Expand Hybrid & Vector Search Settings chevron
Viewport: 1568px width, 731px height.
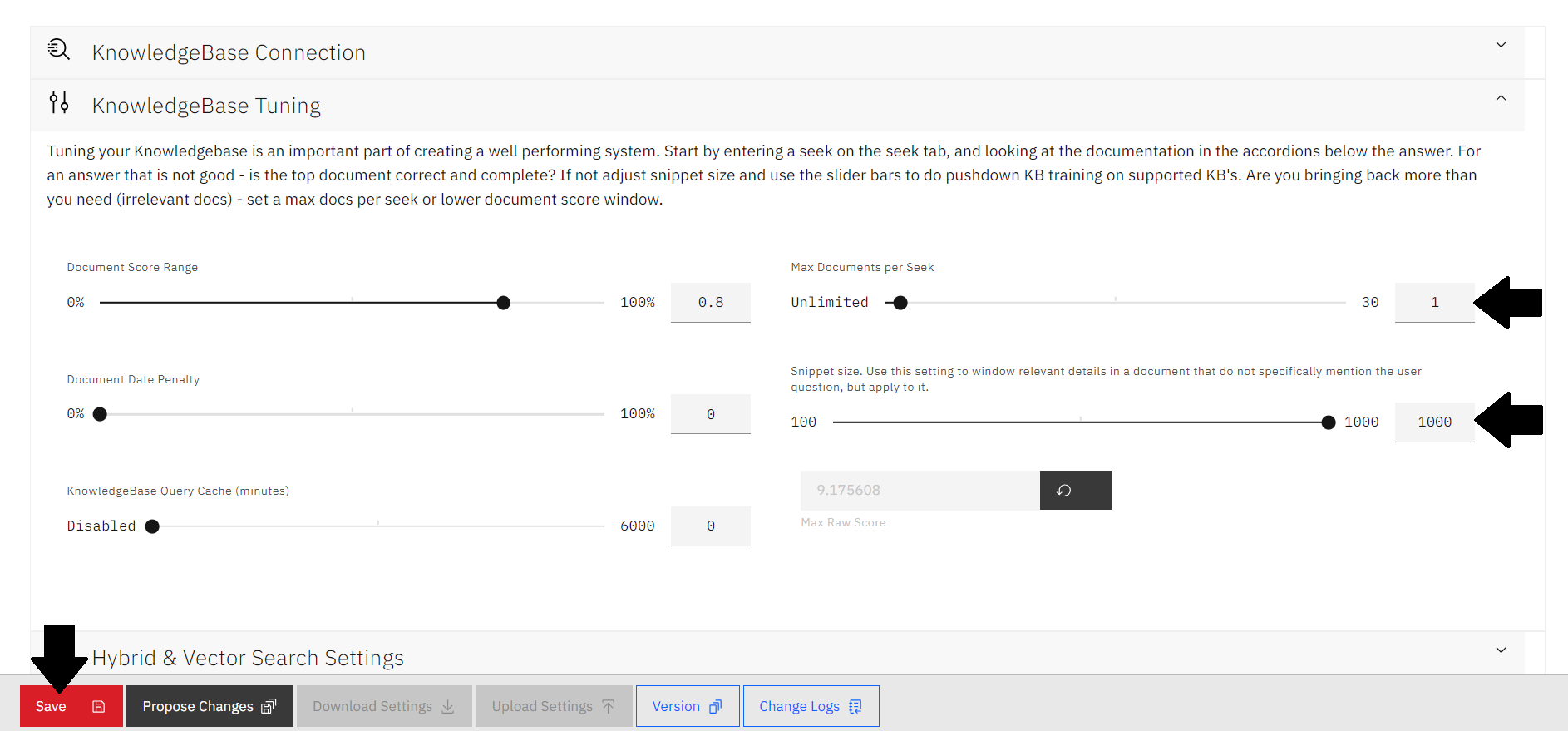1501,650
